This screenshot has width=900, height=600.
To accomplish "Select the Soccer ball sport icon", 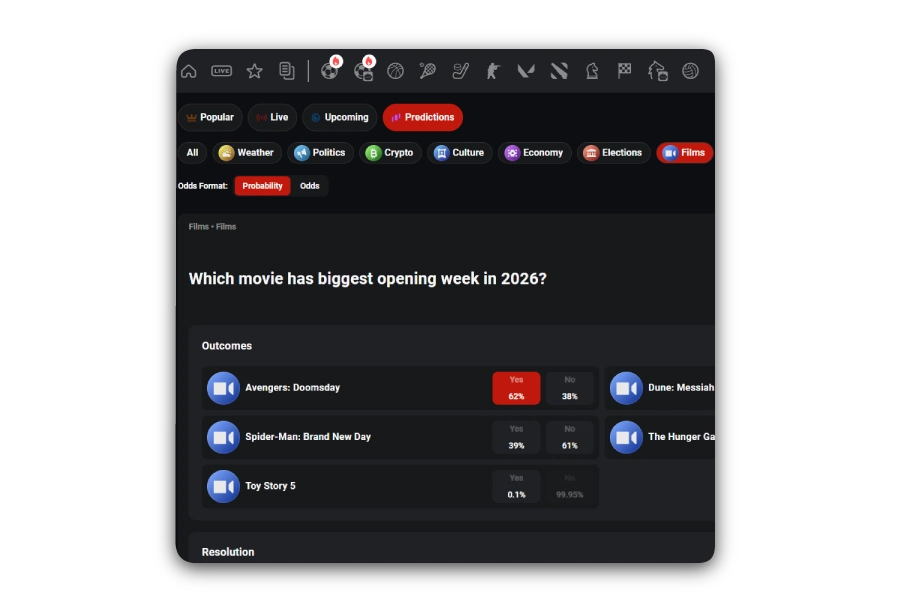I will (329, 71).
